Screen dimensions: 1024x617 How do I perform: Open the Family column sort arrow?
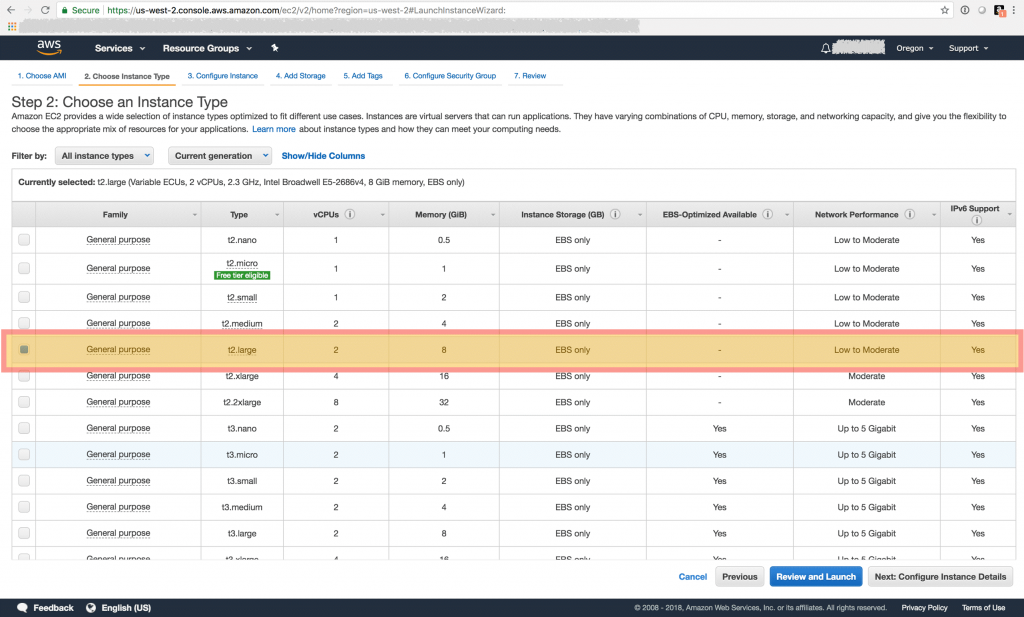point(195,215)
